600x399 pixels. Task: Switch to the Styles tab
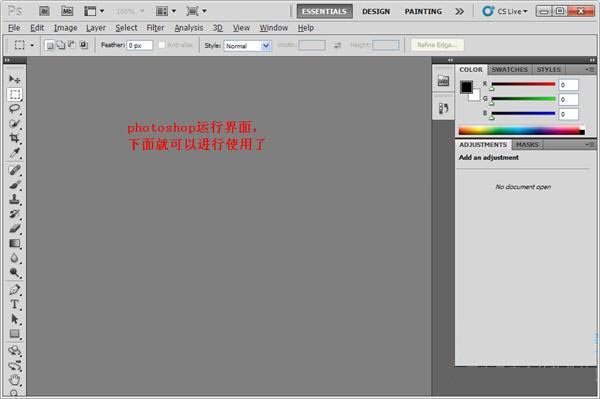[x=548, y=69]
